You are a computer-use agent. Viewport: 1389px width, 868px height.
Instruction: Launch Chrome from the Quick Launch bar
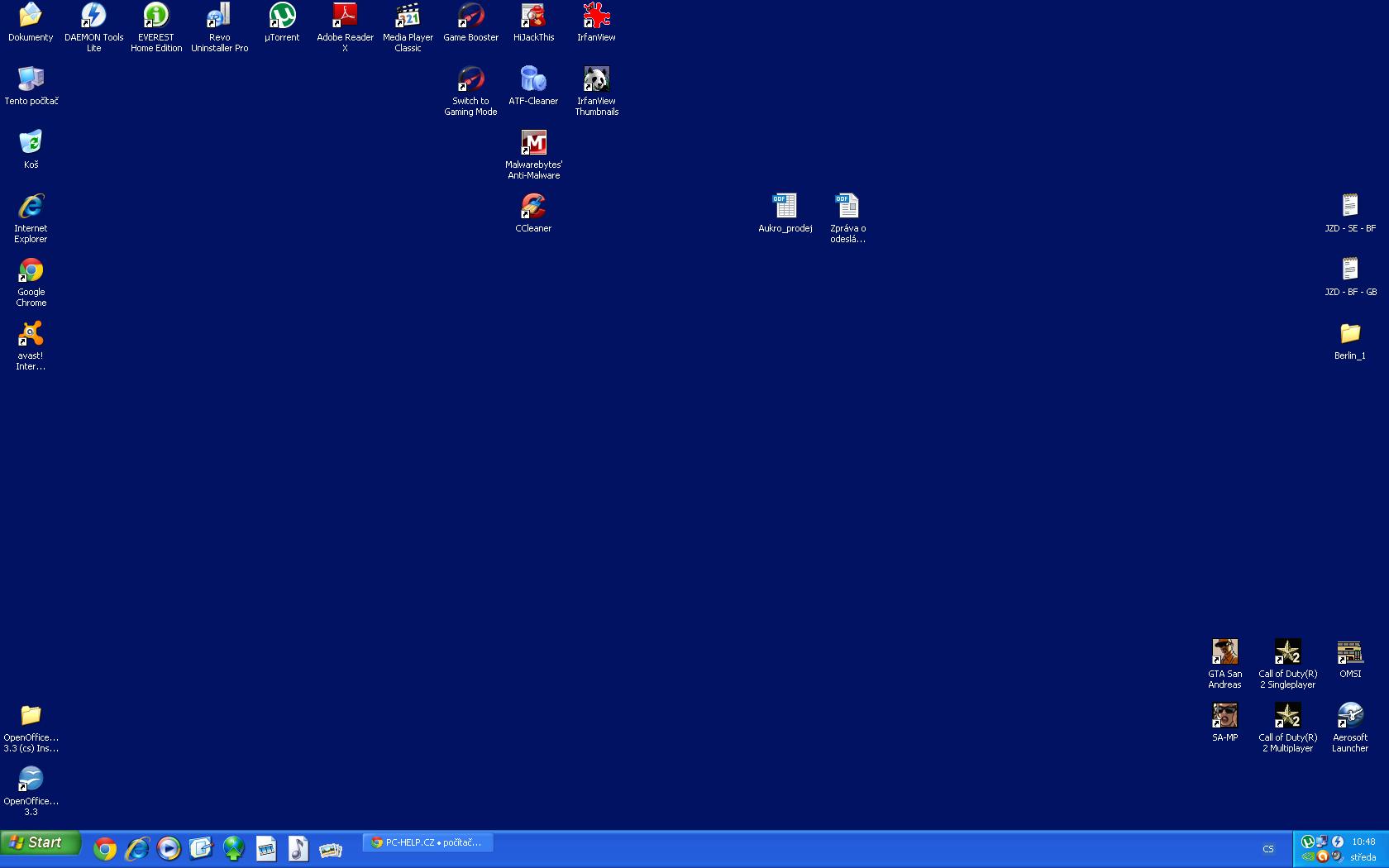tap(105, 849)
